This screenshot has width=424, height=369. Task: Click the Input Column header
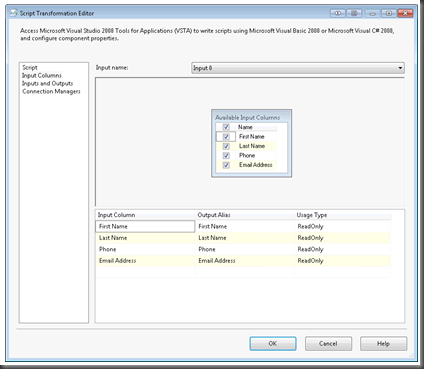145,215
